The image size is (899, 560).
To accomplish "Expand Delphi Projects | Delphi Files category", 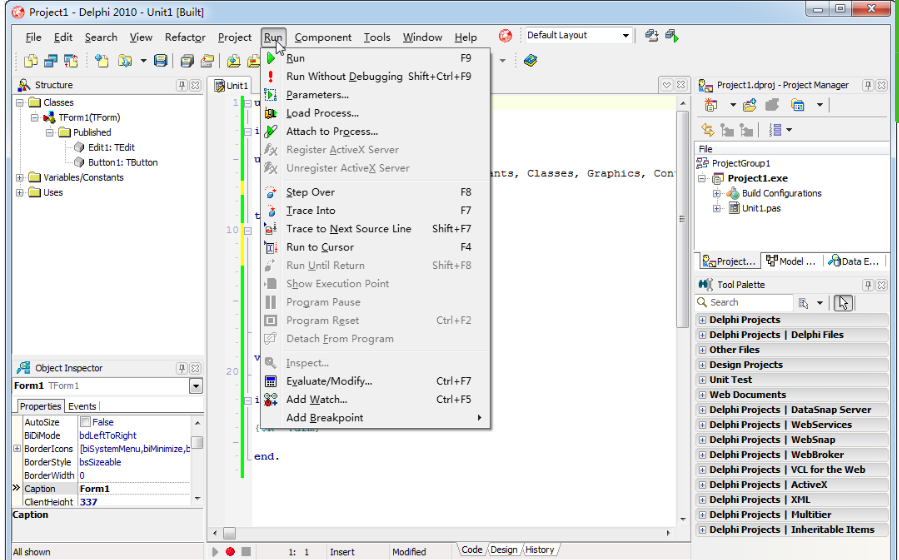I will [702, 335].
